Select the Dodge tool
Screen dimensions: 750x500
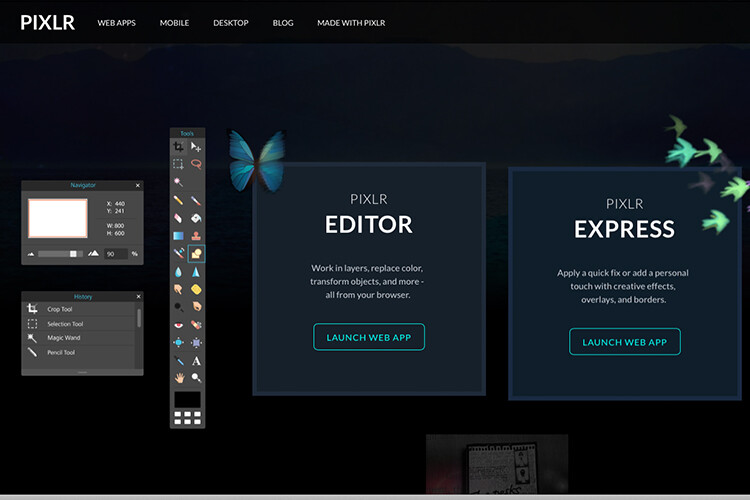click(178, 307)
